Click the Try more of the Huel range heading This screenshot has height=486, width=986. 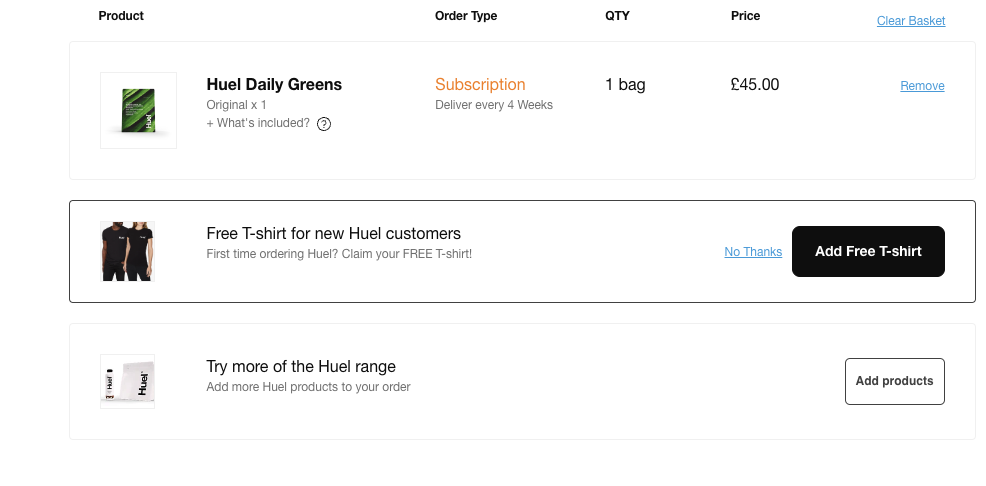click(301, 366)
